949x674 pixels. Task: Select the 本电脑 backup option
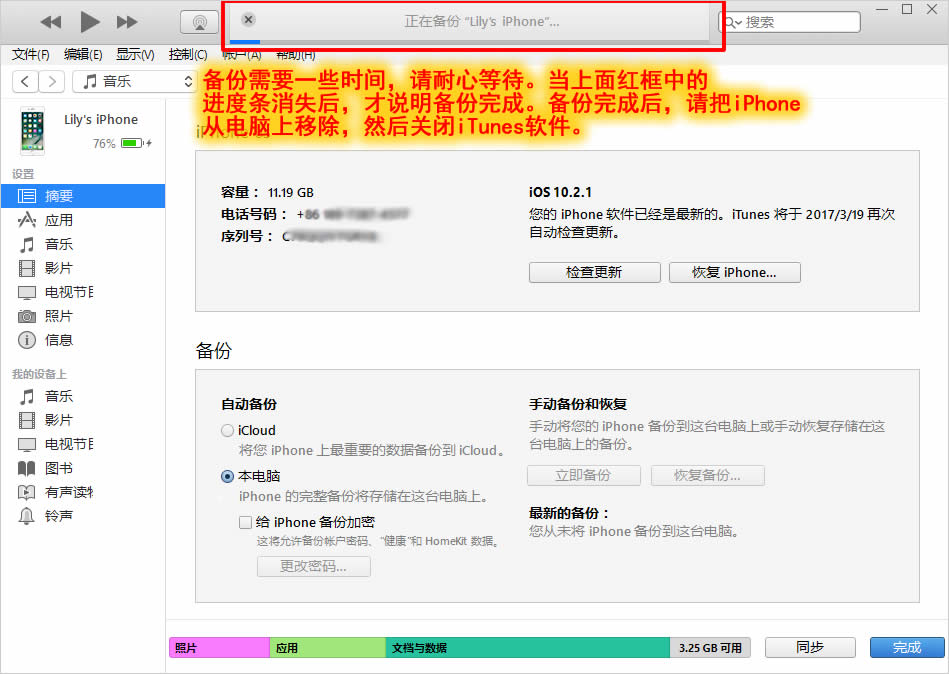coord(227,477)
